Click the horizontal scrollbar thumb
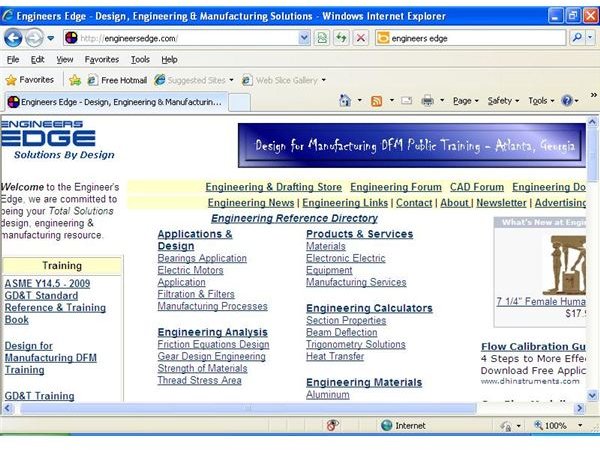600x450 pixels. pos(249,408)
